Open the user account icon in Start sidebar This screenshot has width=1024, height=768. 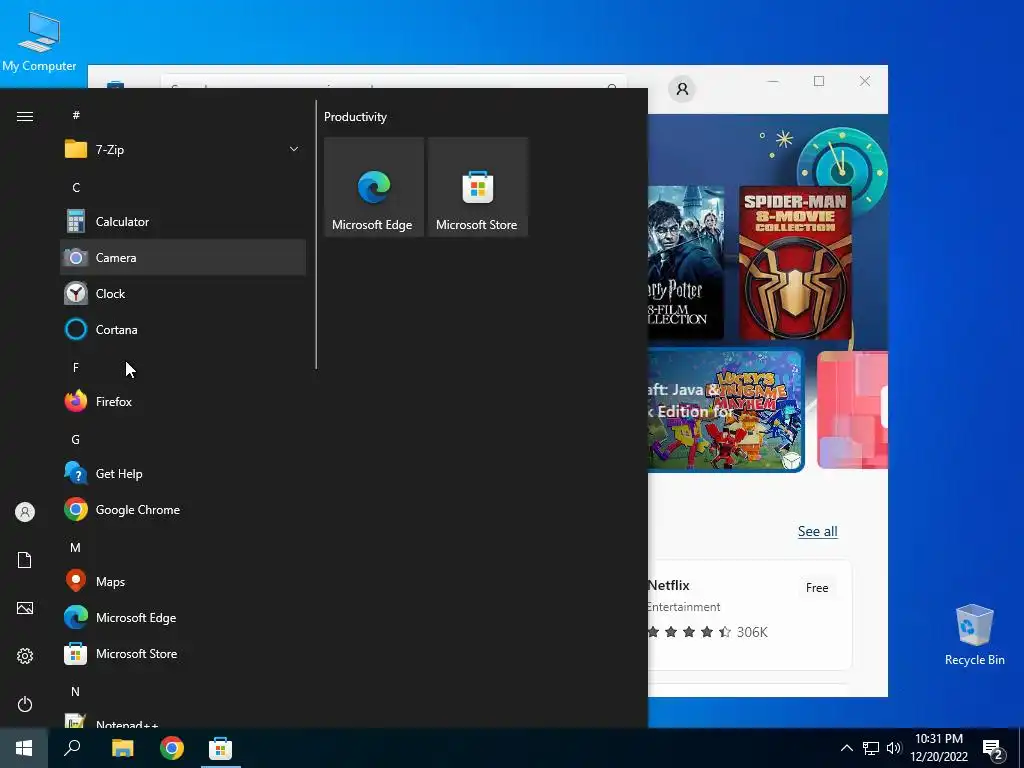point(25,512)
